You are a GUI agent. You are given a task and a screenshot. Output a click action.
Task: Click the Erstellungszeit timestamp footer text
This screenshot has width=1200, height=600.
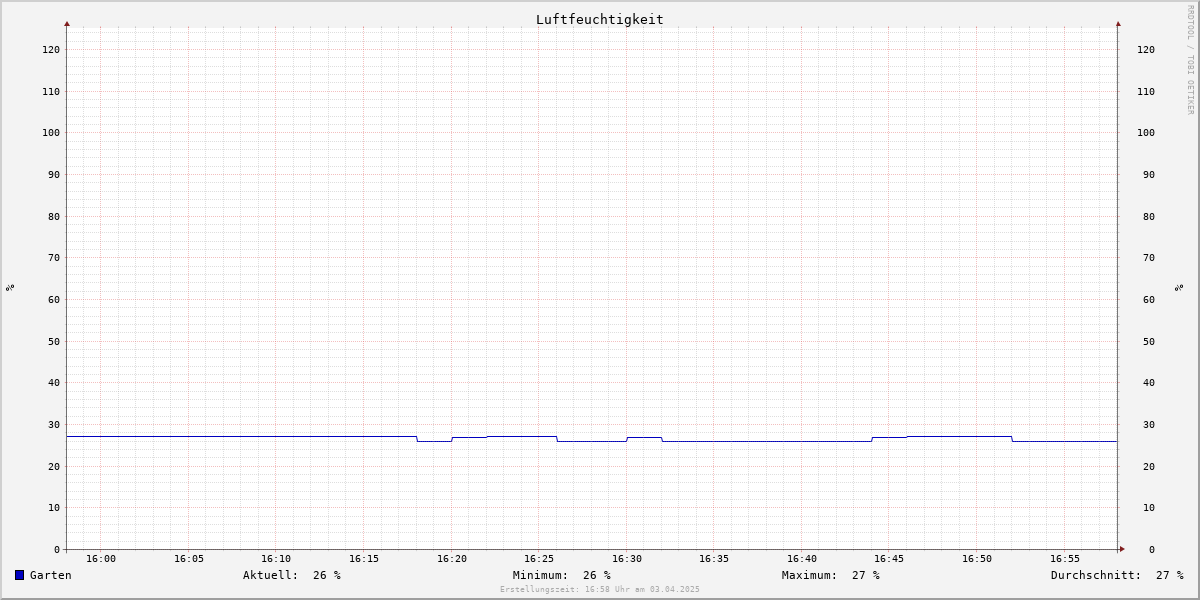[x=600, y=589]
